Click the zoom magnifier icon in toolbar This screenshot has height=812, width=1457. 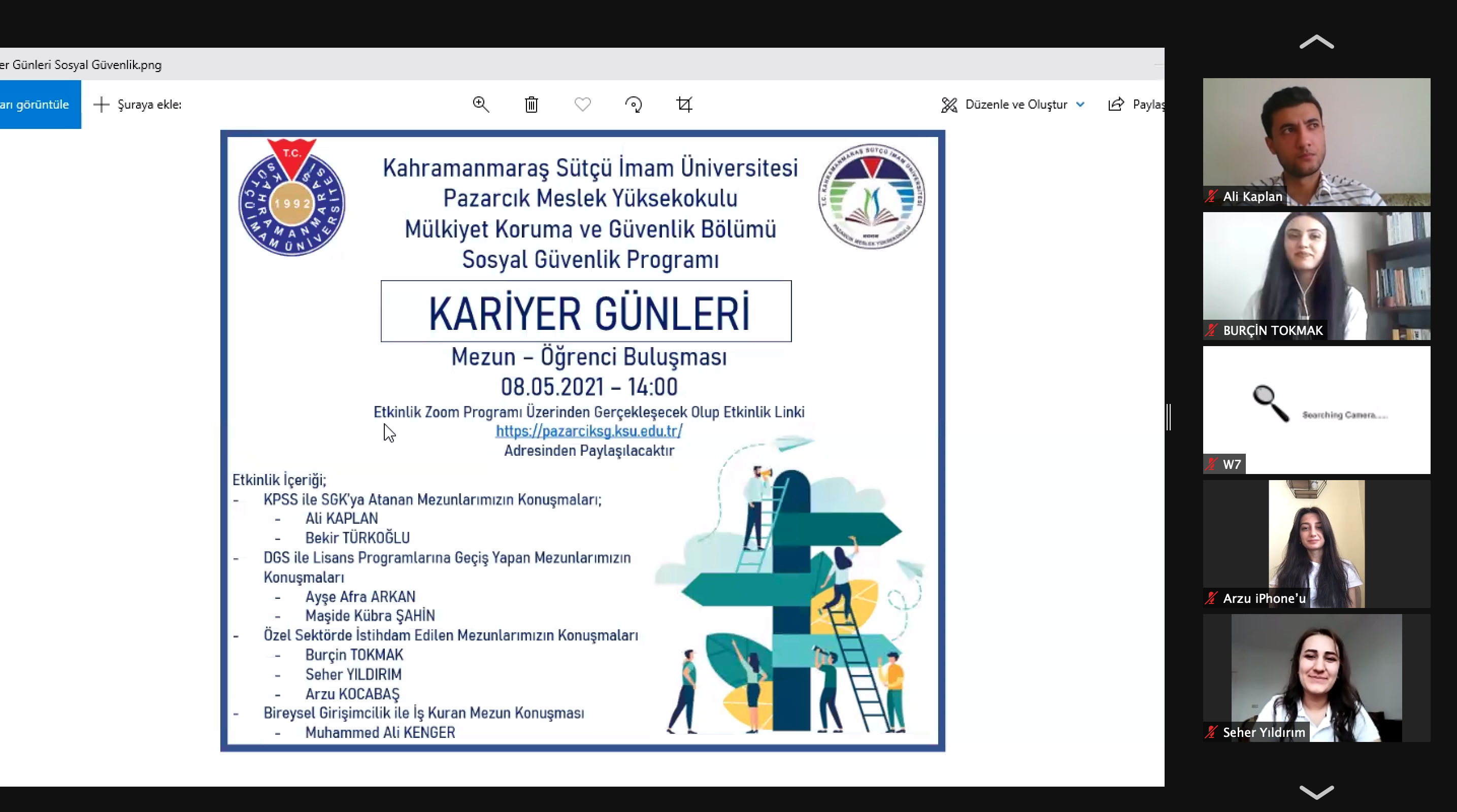click(x=481, y=104)
